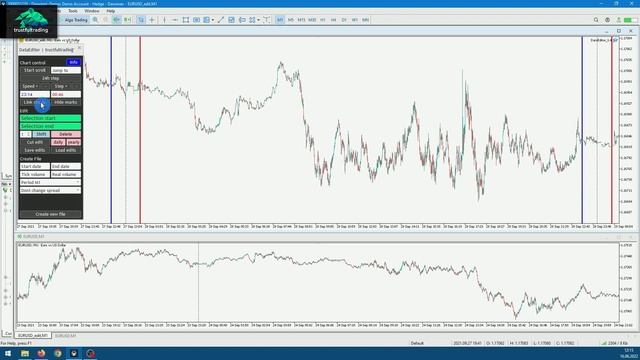Click the Start date field
The image size is (640, 360).
(35, 166)
